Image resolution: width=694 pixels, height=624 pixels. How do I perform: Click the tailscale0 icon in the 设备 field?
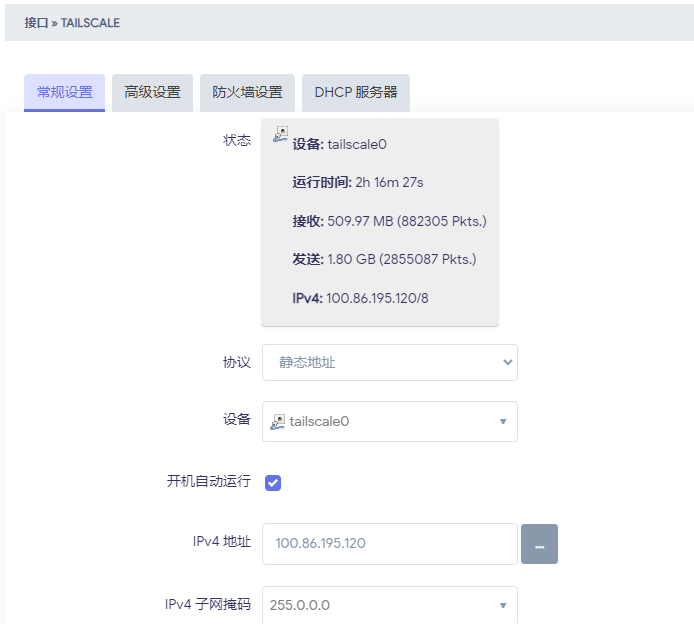pos(278,422)
